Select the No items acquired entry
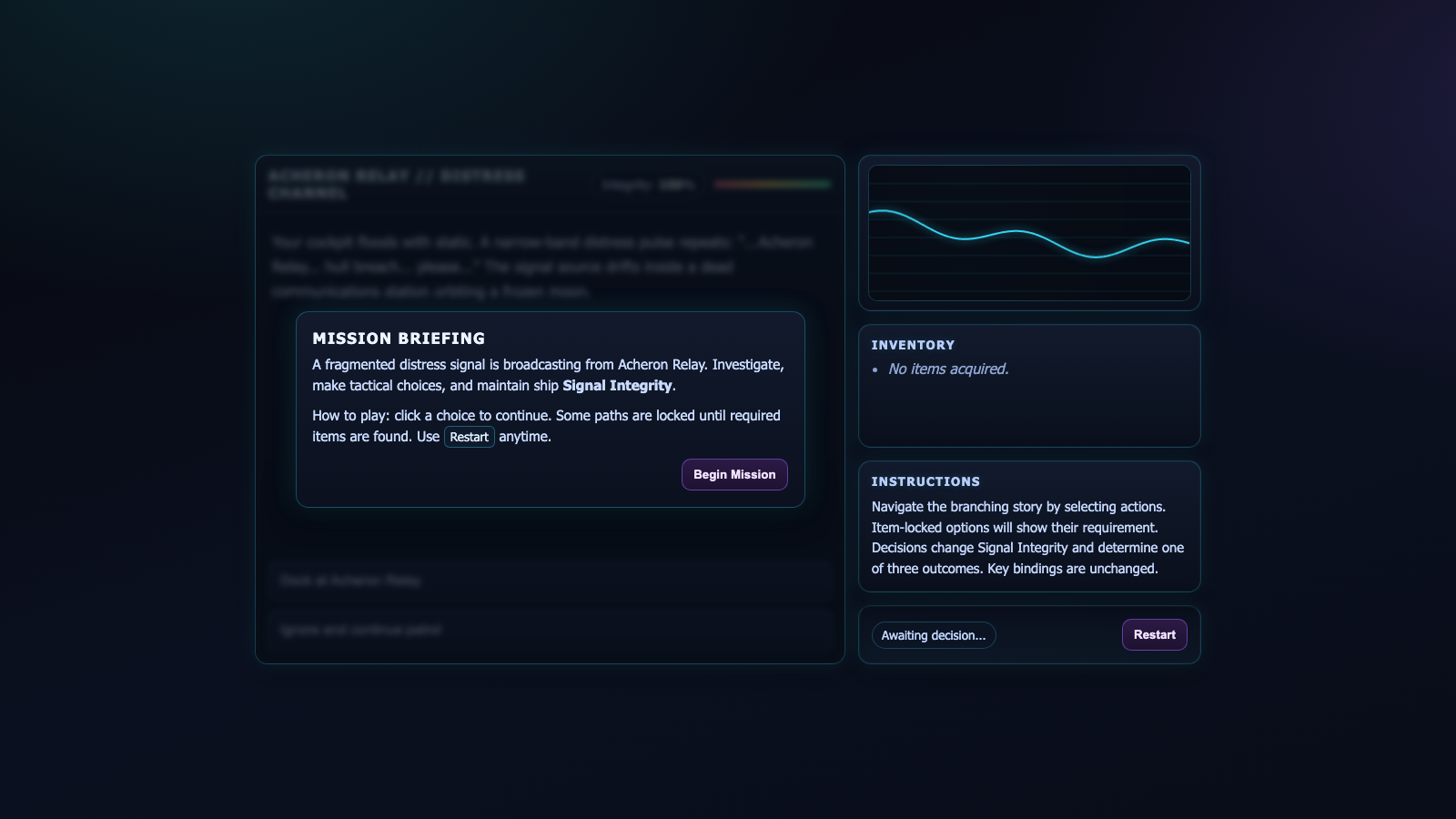1456x819 pixels. point(948,369)
